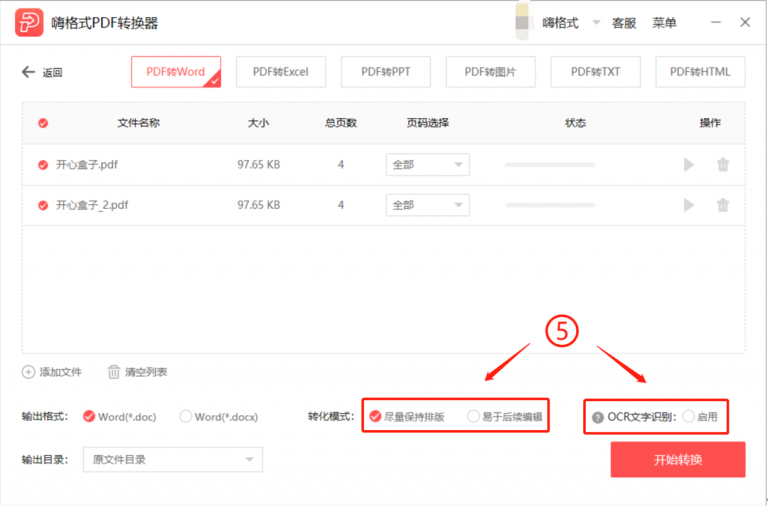Delete 开心盒子.pdf using its trash icon

tap(723, 165)
